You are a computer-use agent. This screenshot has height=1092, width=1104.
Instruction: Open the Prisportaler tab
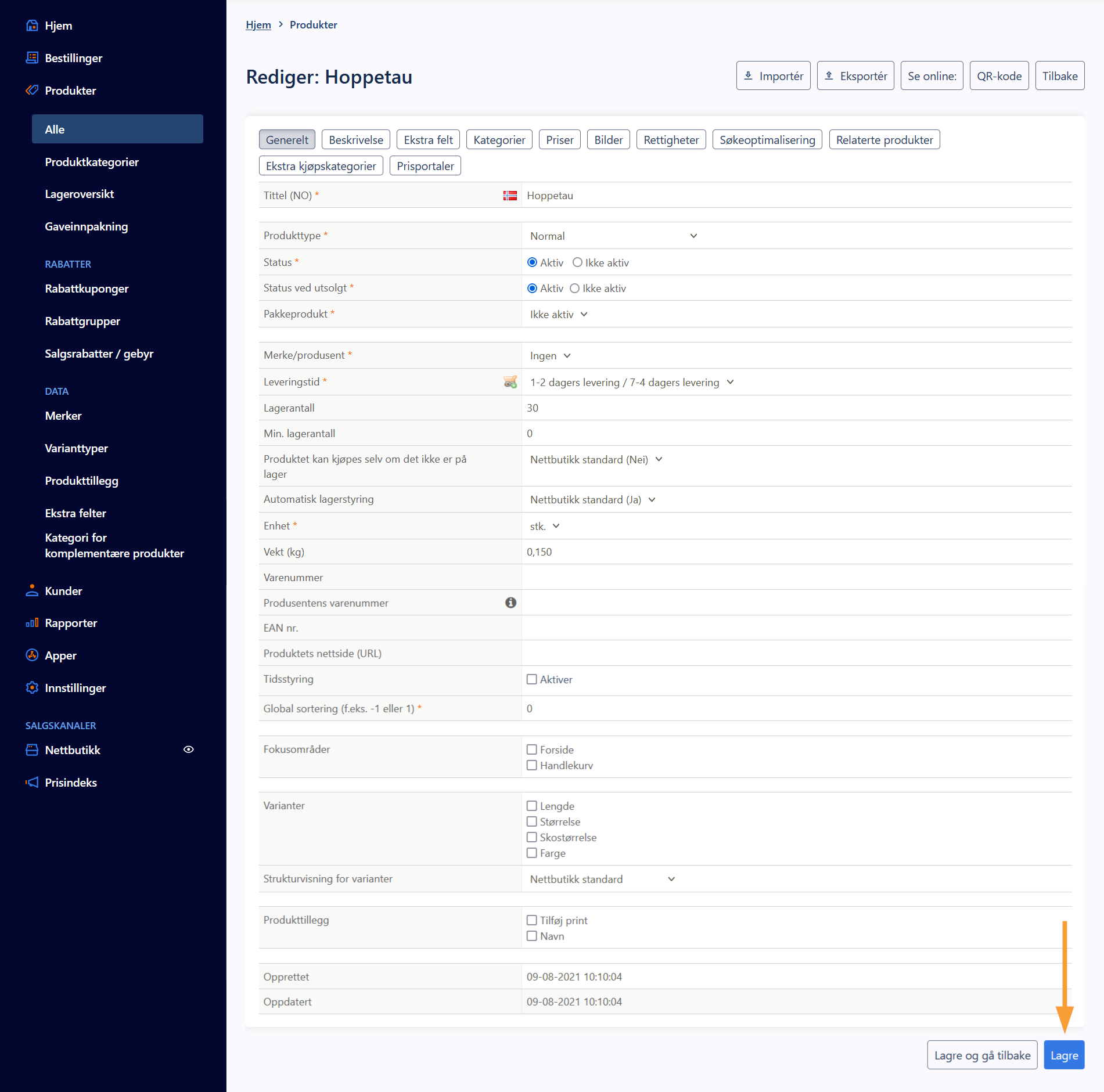coord(425,166)
